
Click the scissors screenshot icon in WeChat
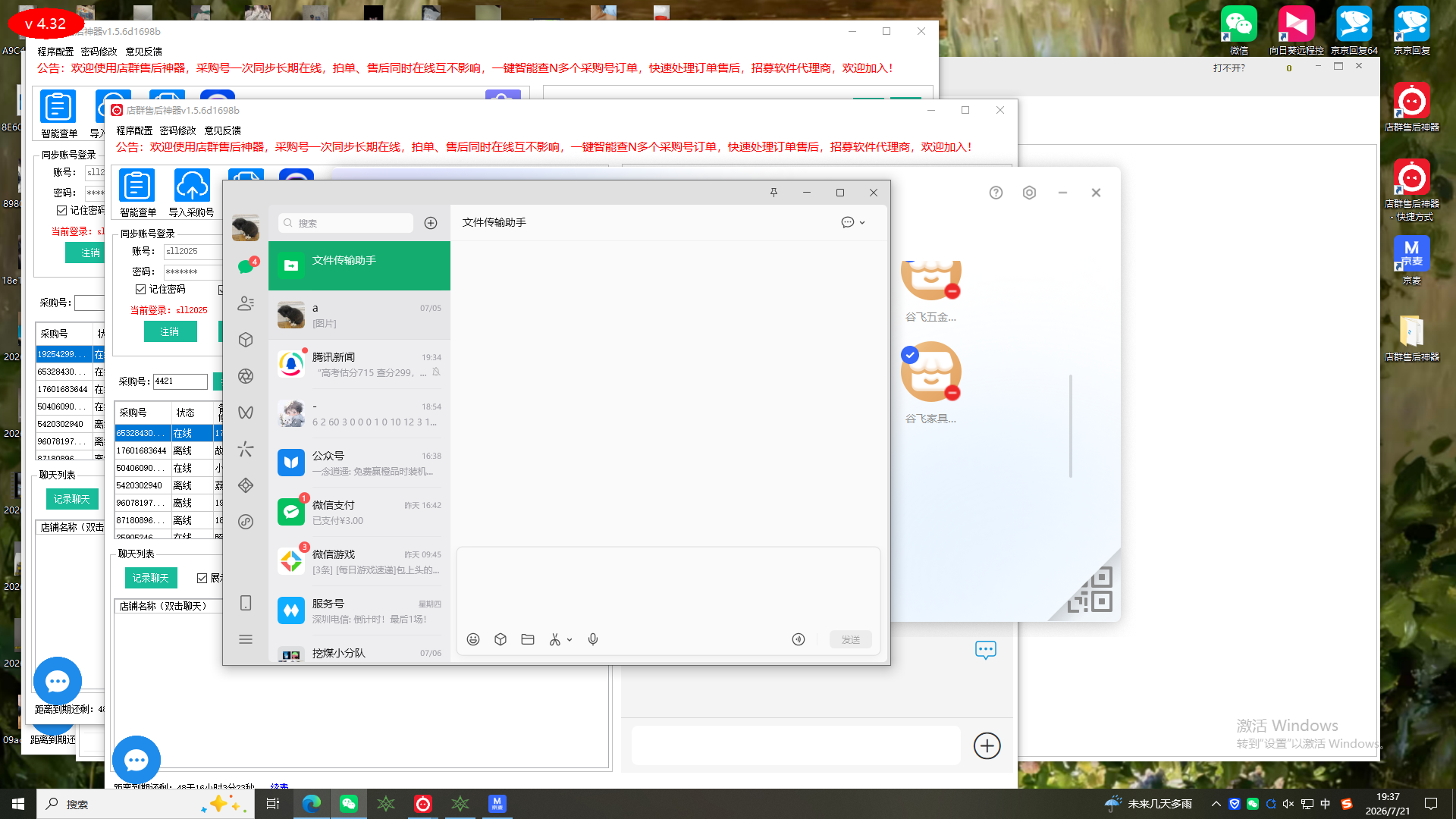[555, 639]
